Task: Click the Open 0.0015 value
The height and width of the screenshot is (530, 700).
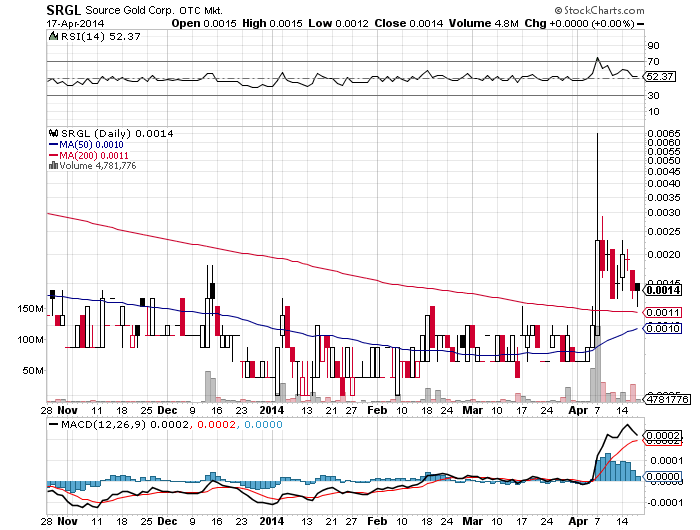Action: pyautogui.click(x=204, y=24)
